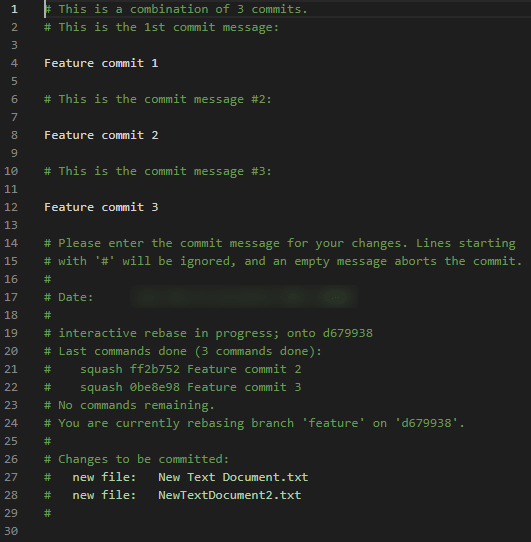The height and width of the screenshot is (542, 531).
Task: Click the 'Feature commit 1' message text
Action: tap(101, 63)
